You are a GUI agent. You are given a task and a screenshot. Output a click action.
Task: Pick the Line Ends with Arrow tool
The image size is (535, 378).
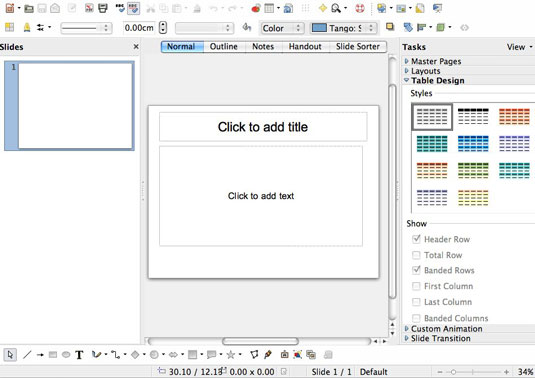pyautogui.click(x=40, y=355)
